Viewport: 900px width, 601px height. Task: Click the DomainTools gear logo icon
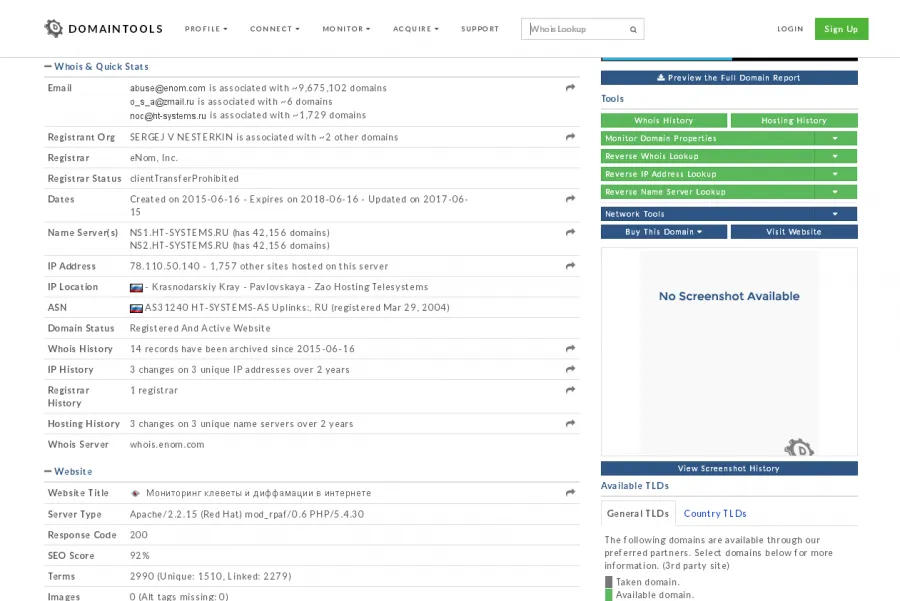[53, 28]
